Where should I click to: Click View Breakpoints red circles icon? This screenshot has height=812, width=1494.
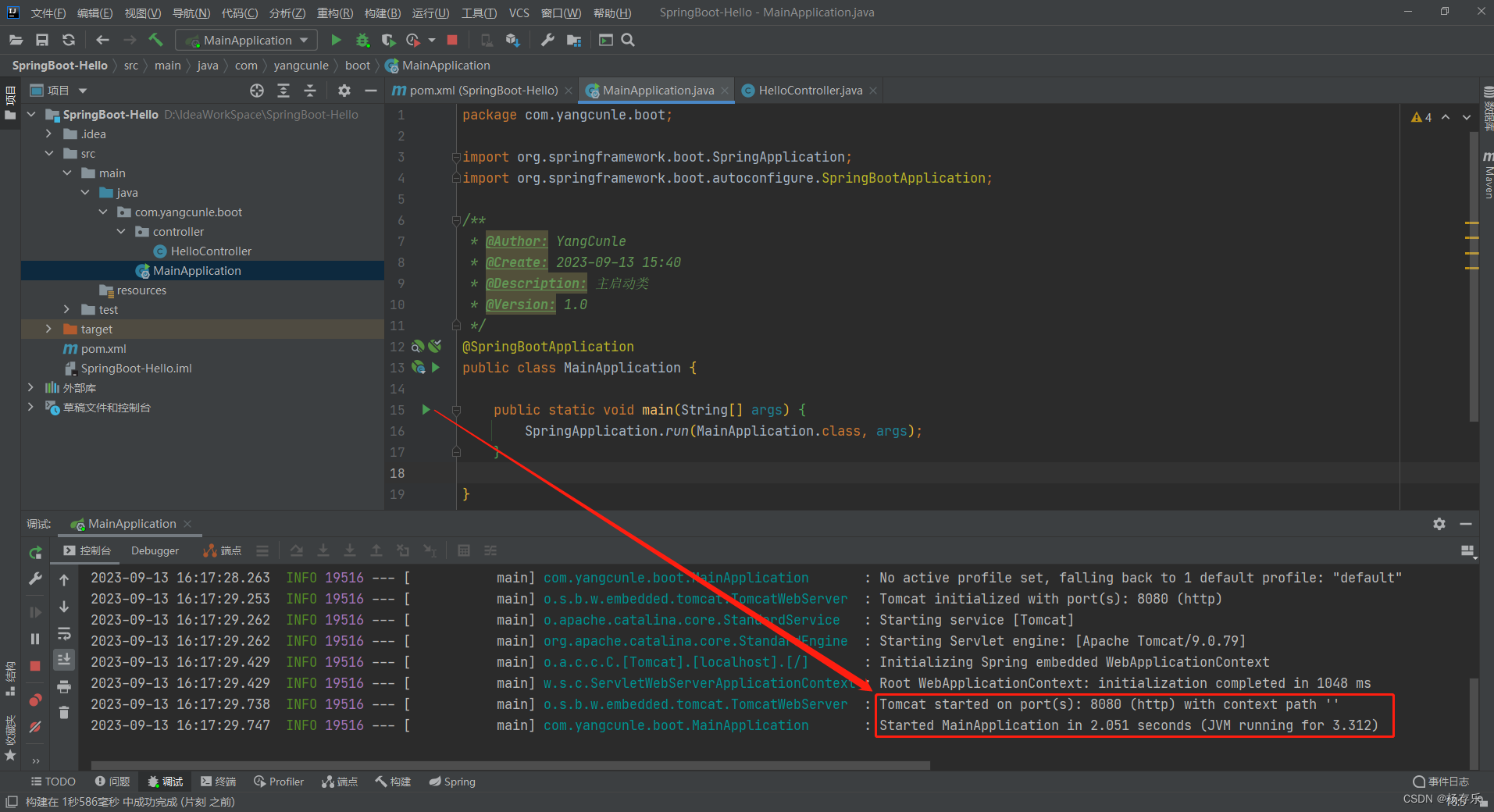click(x=35, y=700)
